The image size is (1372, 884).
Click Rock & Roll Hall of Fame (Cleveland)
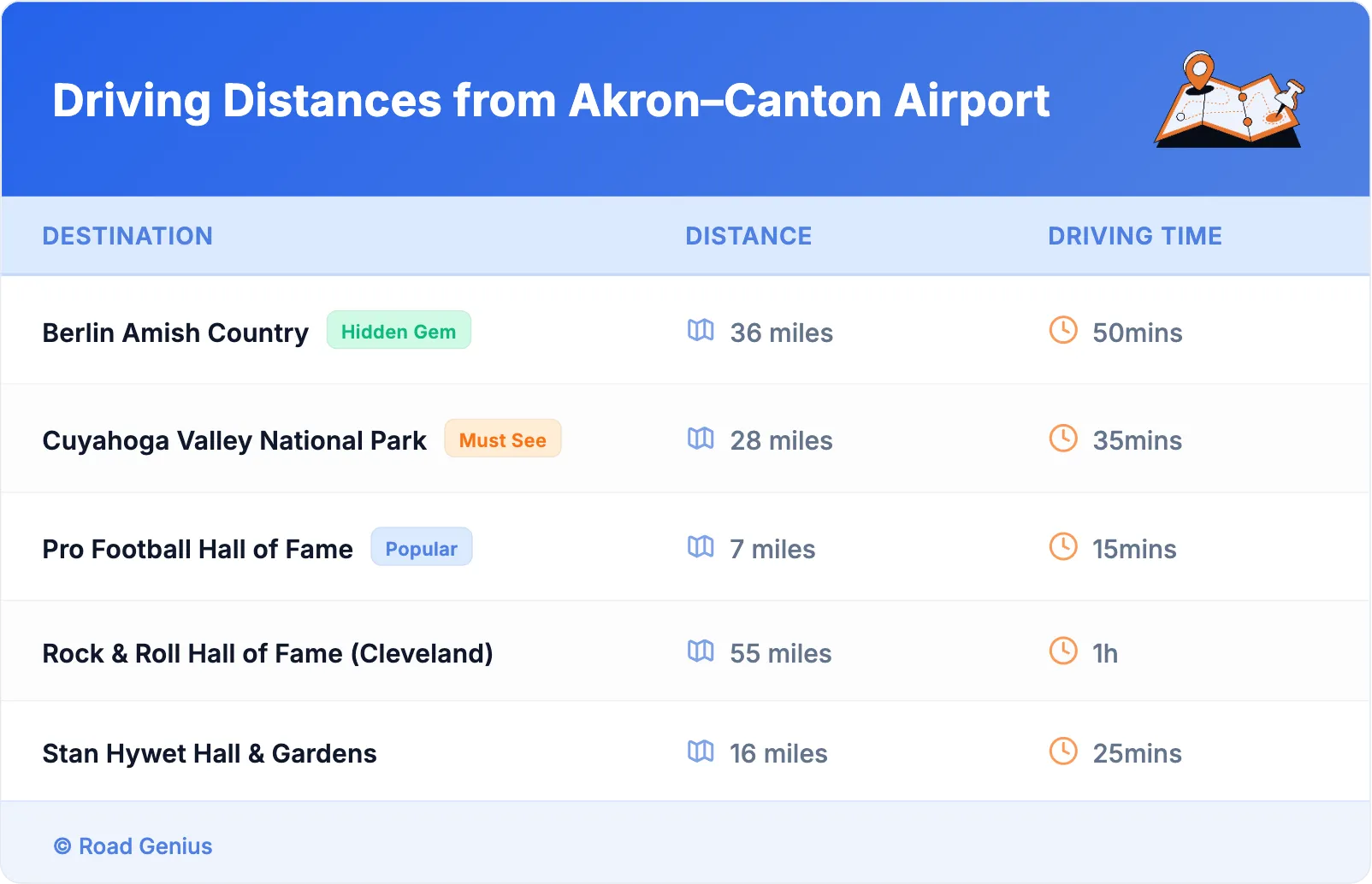coord(268,653)
